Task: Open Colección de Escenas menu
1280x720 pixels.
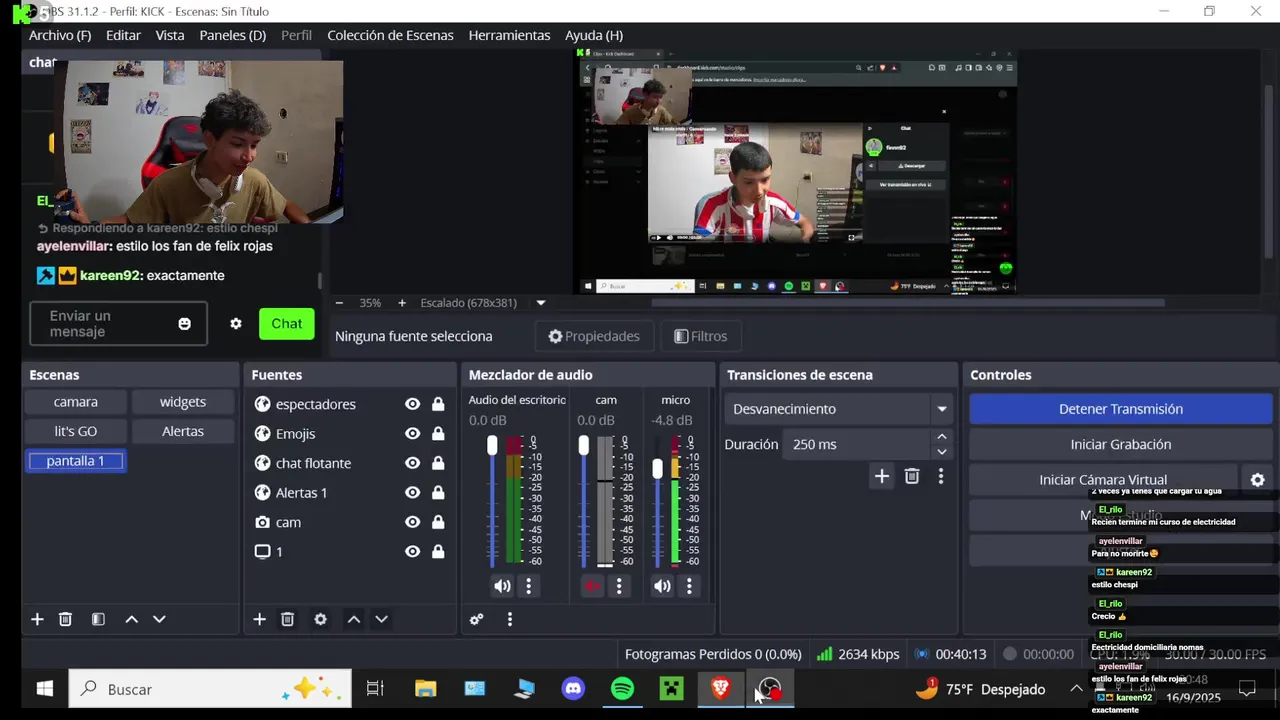Action: click(x=390, y=35)
